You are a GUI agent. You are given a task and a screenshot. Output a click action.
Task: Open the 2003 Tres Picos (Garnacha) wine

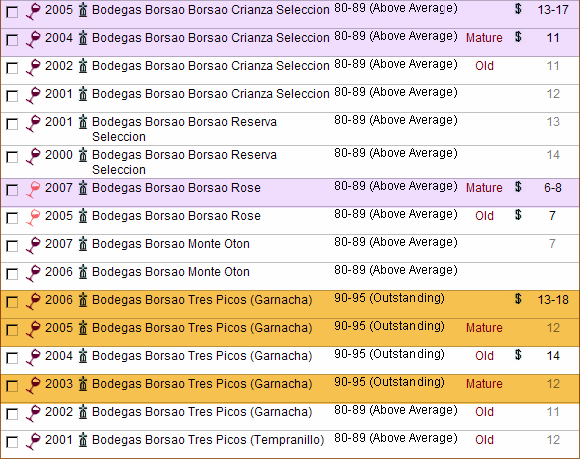[202, 384]
